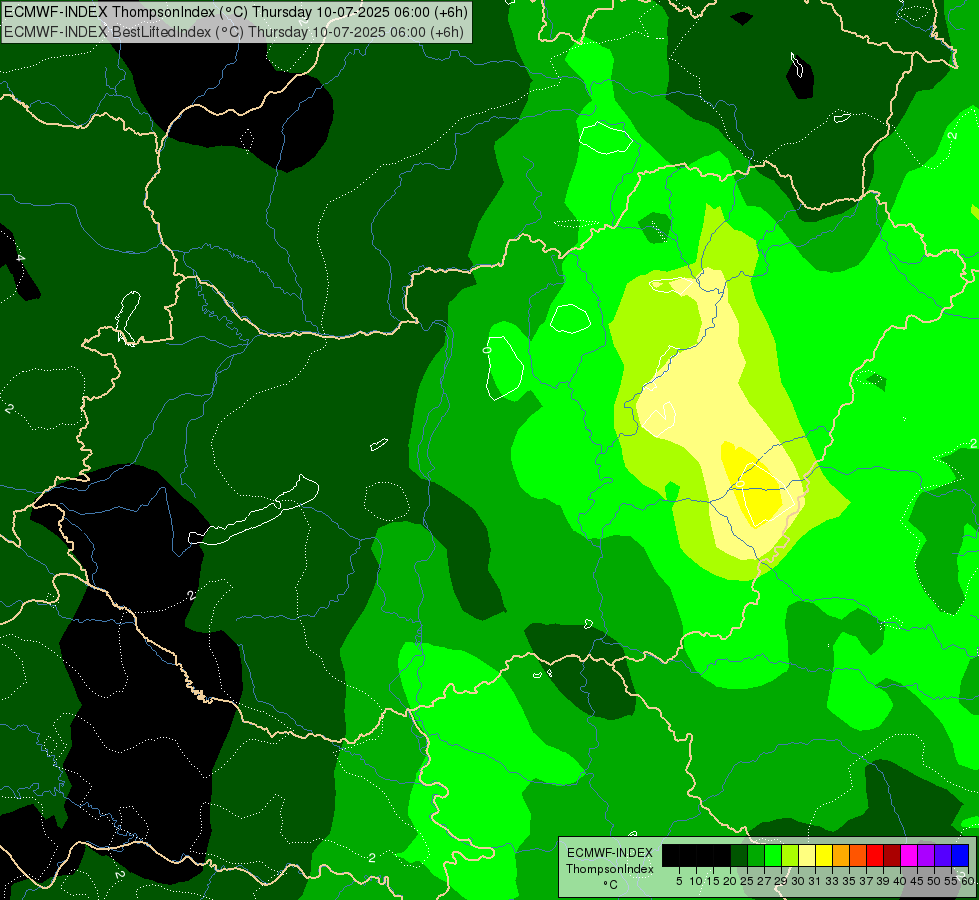Screen dimensions: 979x900
Task: Click the purple 45-50 legend swatch
Action: (925, 855)
